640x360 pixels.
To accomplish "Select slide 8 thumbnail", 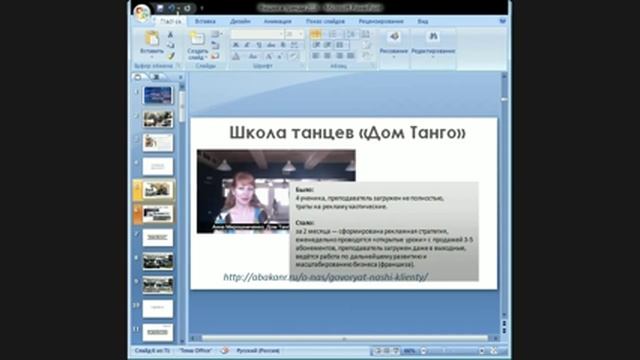I will pyautogui.click(x=158, y=261).
